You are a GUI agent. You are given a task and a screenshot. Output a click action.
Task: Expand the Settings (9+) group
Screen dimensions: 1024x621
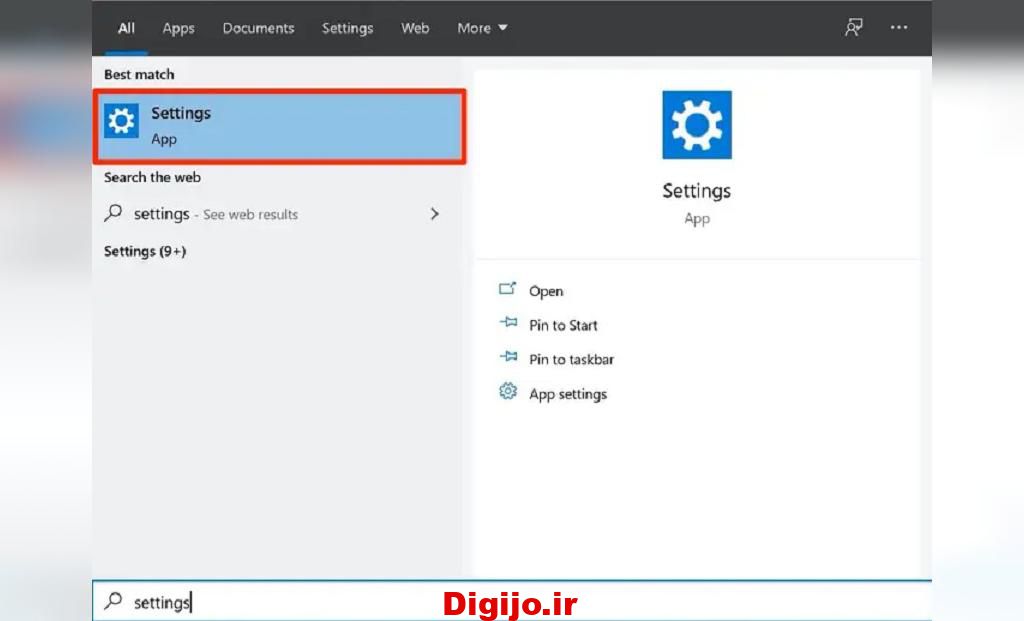pyautogui.click(x=145, y=251)
